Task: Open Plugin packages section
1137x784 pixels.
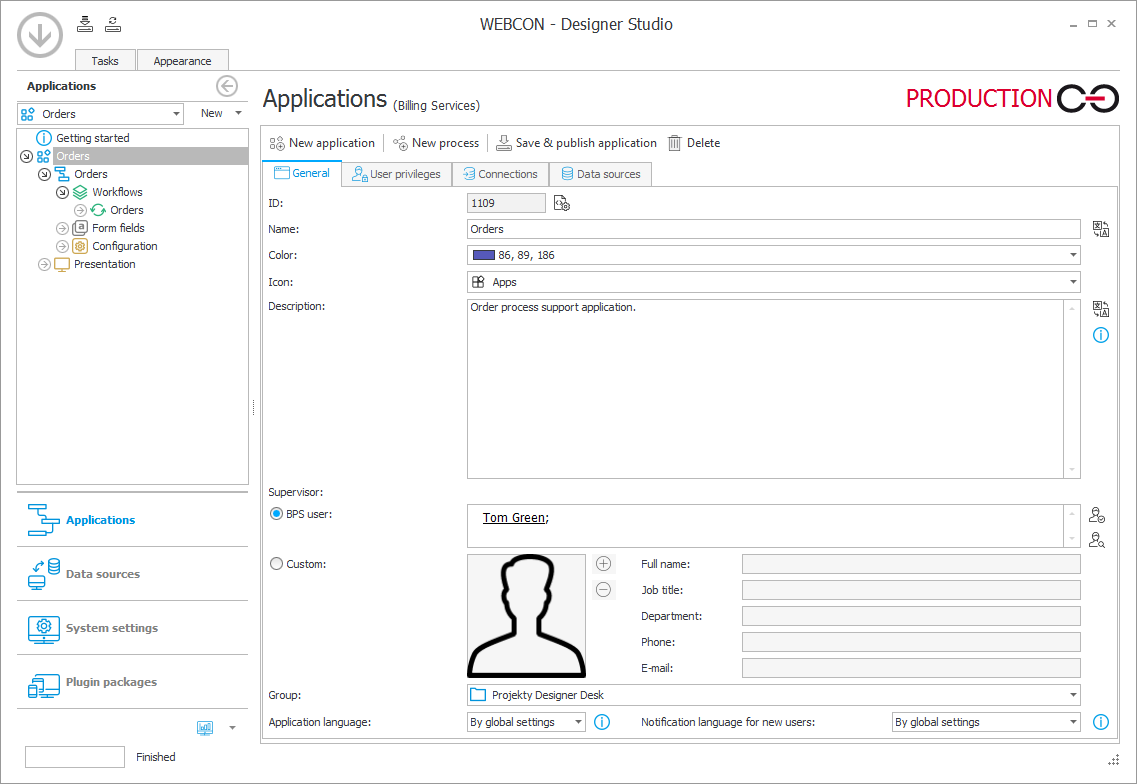Action: pyautogui.click(x=132, y=682)
